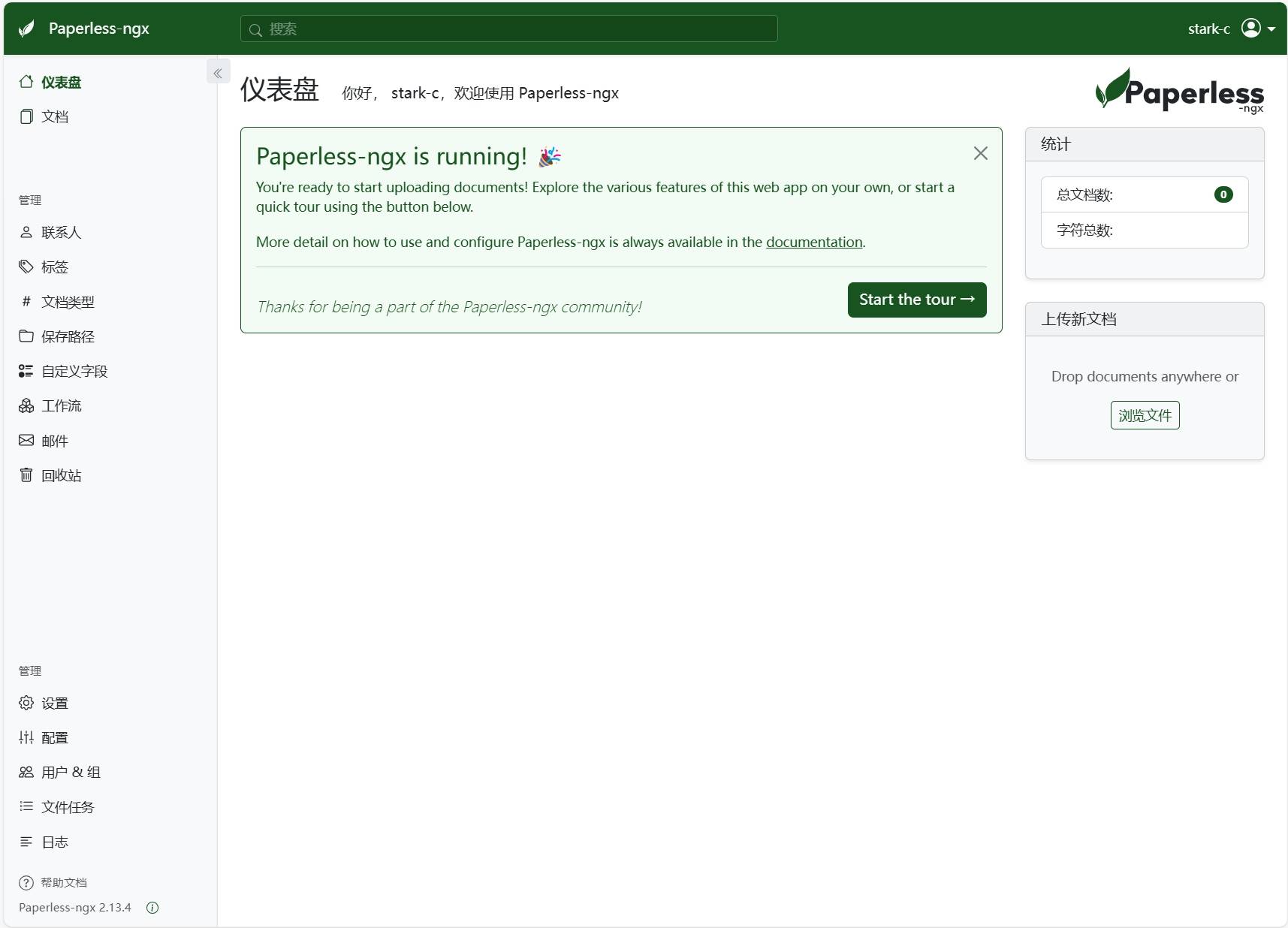This screenshot has width=1288, height=928.
Task: Click the document types hash icon
Action: tap(26, 301)
